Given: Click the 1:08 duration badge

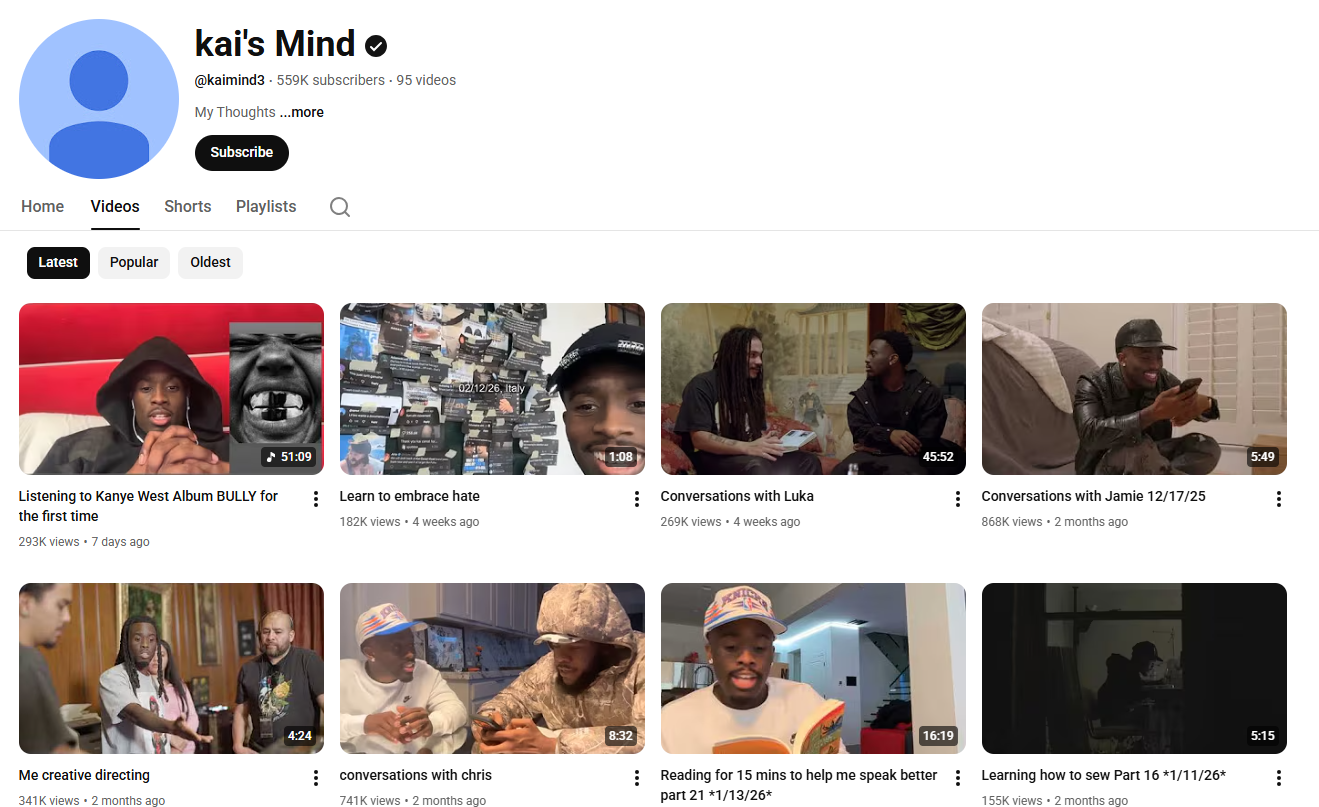Looking at the screenshot, I should tap(621, 457).
